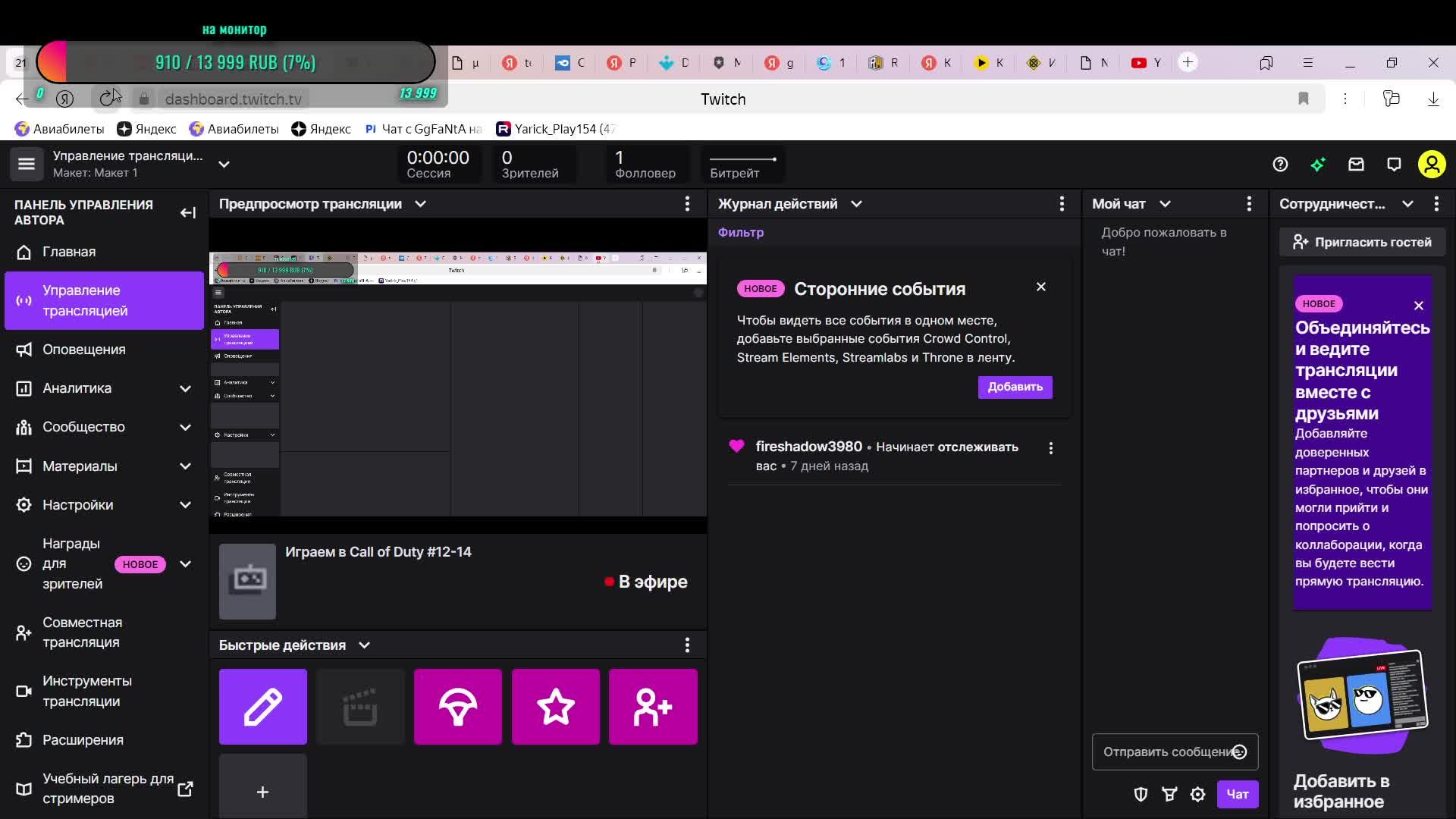Click the raid channel quick action tile

click(457, 706)
